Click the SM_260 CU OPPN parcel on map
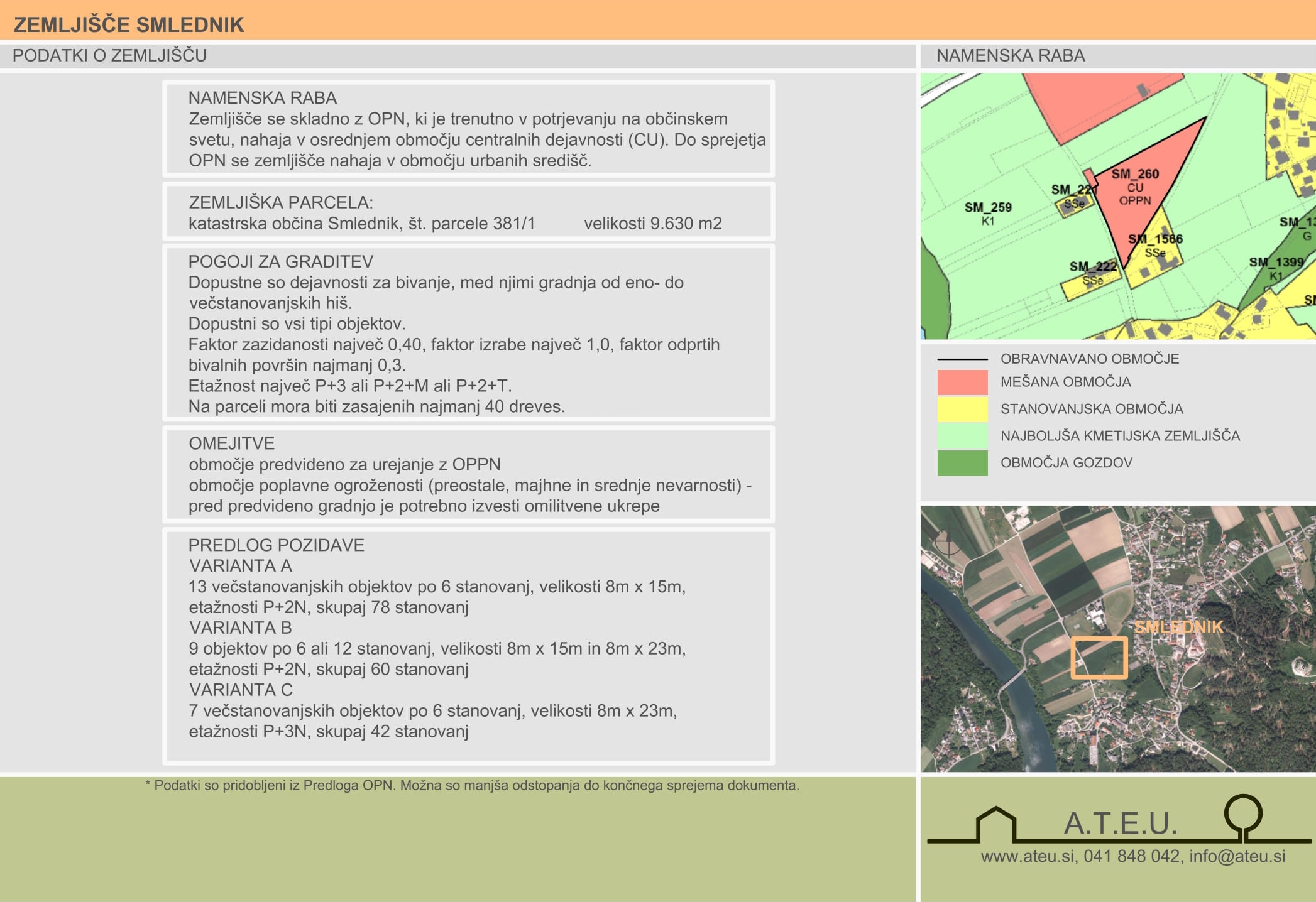Image resolution: width=1316 pixels, height=902 pixels. [1144, 188]
